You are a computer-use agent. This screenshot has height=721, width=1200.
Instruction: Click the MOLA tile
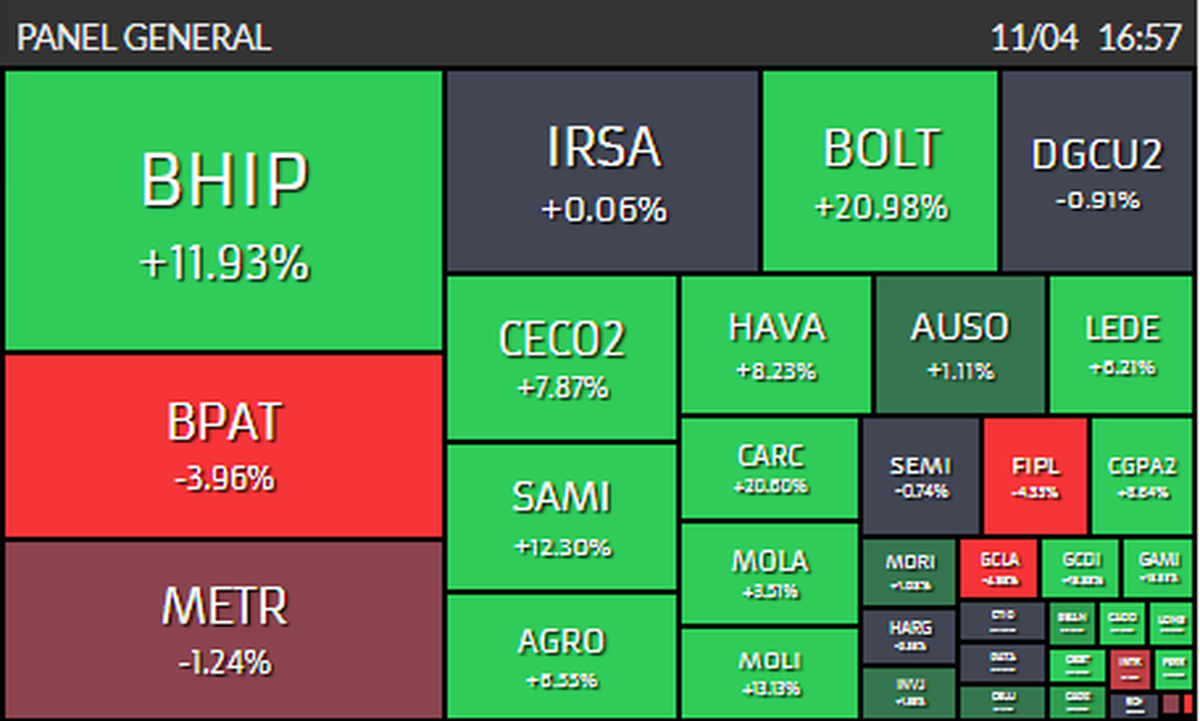(x=770, y=573)
